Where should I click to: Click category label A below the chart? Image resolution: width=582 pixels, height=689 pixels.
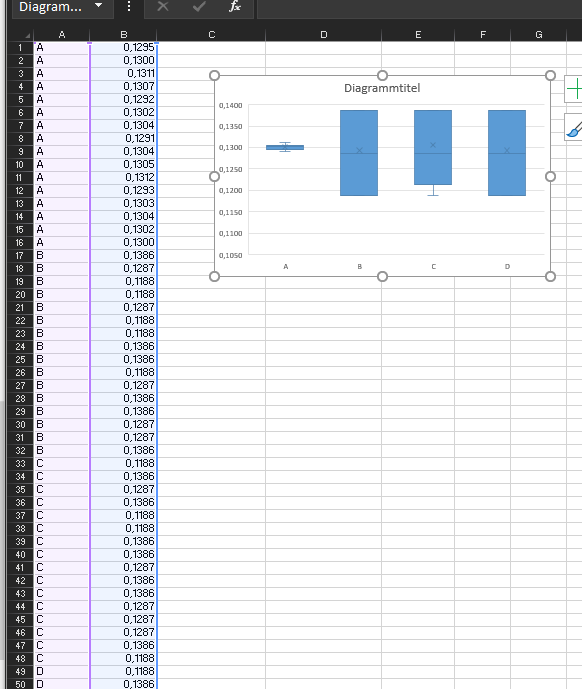pos(286,266)
